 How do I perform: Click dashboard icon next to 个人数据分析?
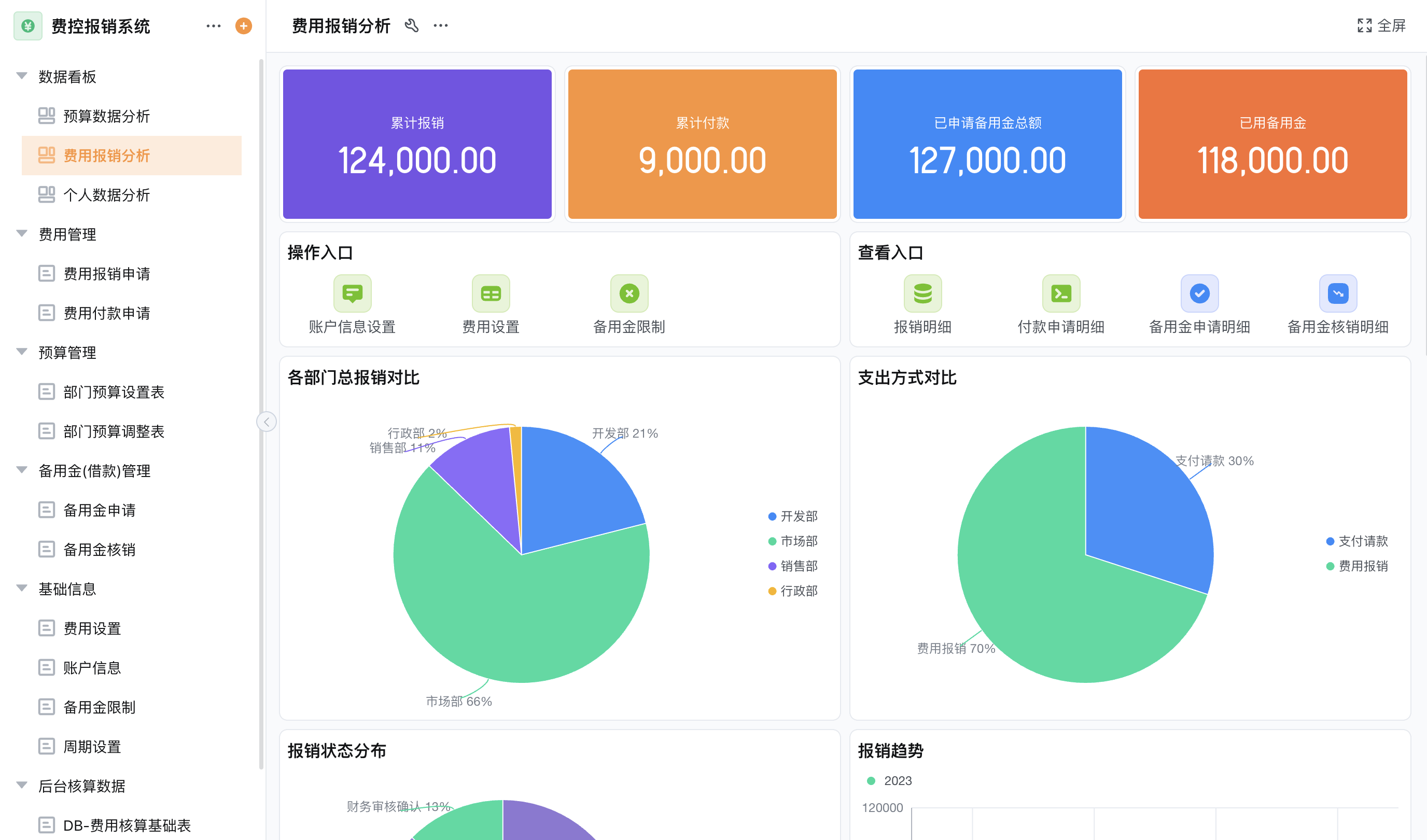coord(47,194)
